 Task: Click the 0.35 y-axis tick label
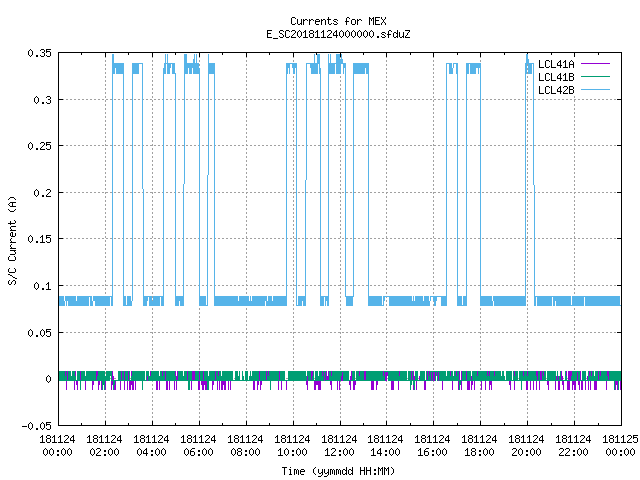click(40, 53)
